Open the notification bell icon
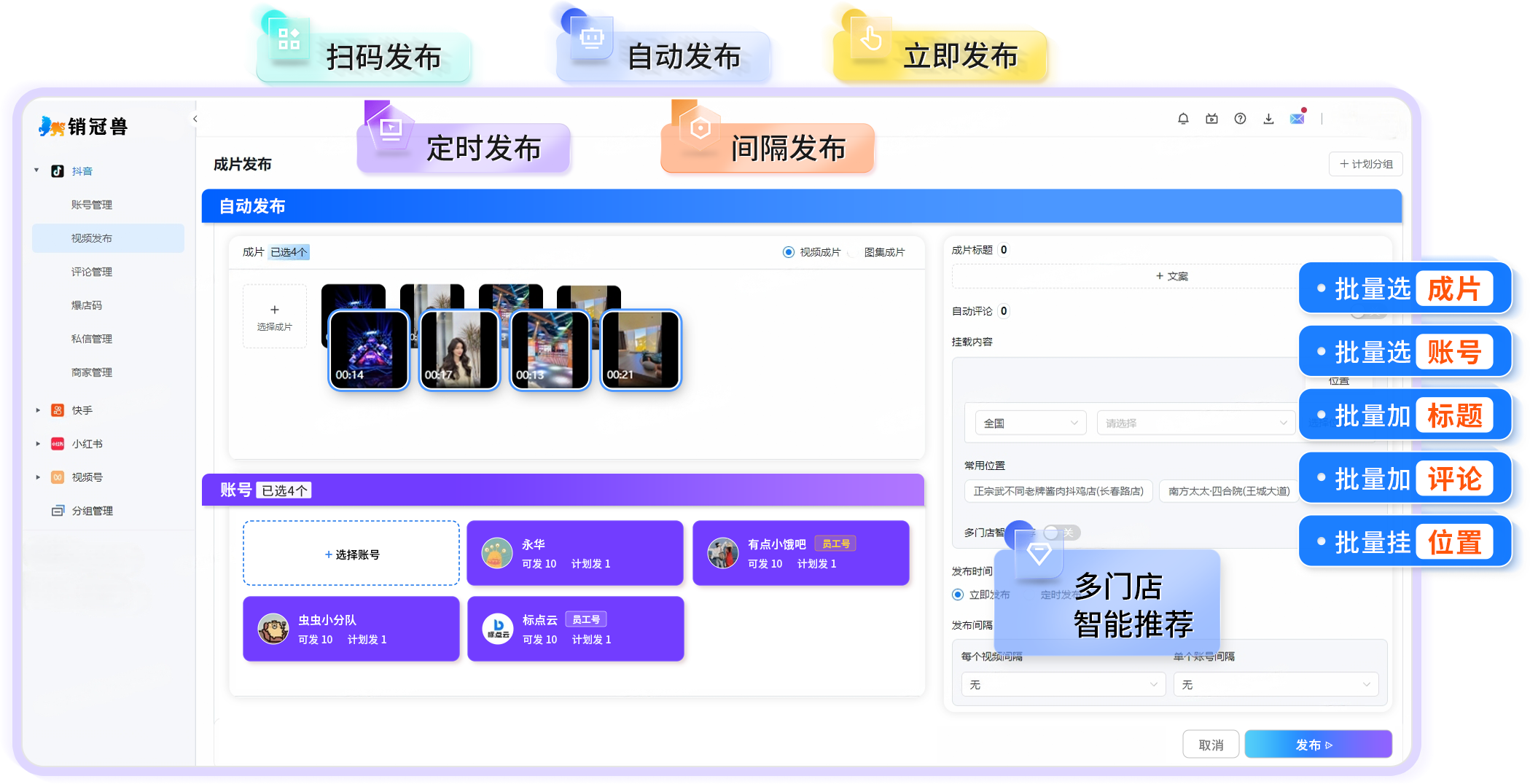1530x784 pixels. pos(1183,119)
